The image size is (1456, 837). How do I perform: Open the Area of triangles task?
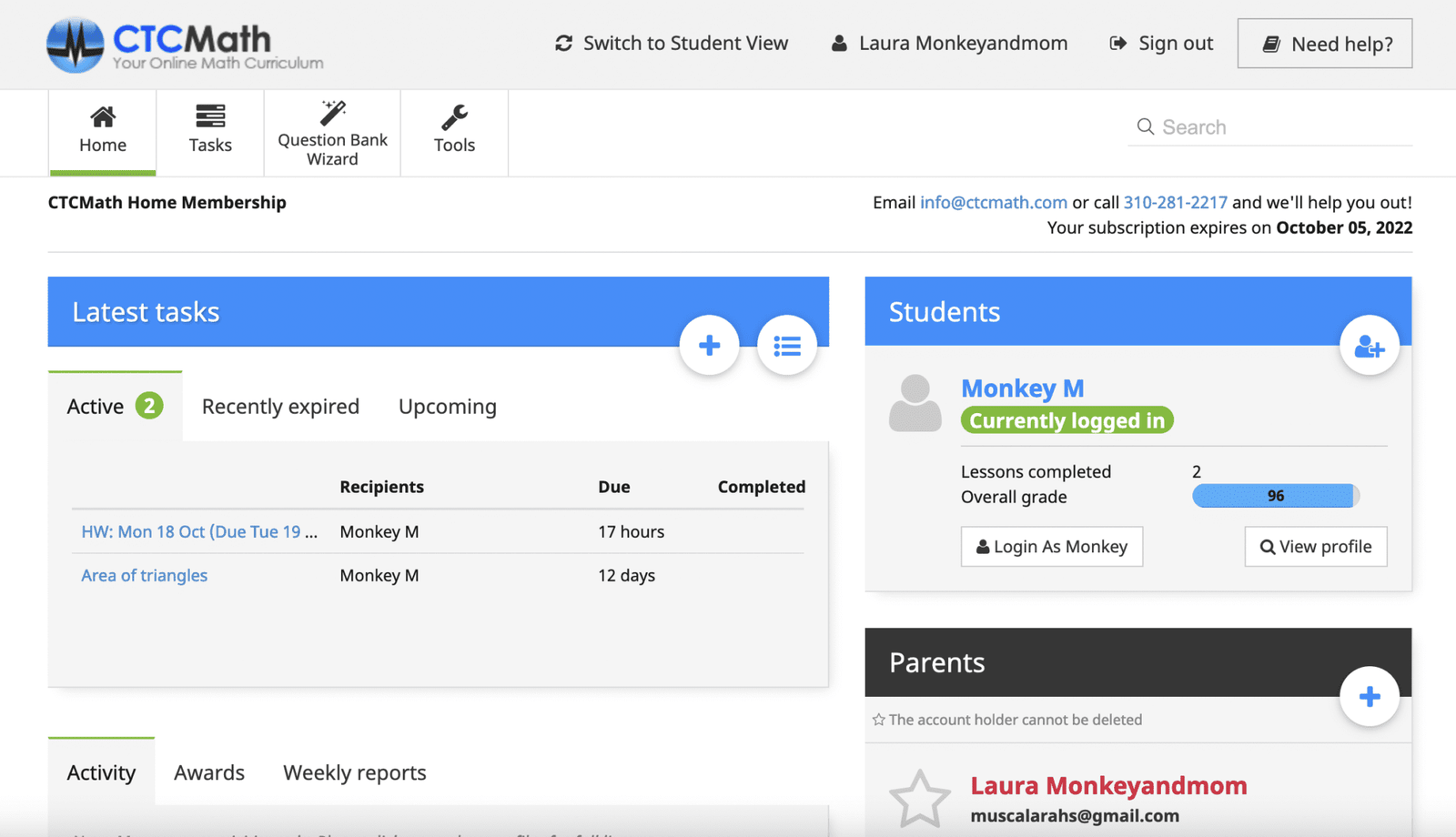[x=145, y=575]
